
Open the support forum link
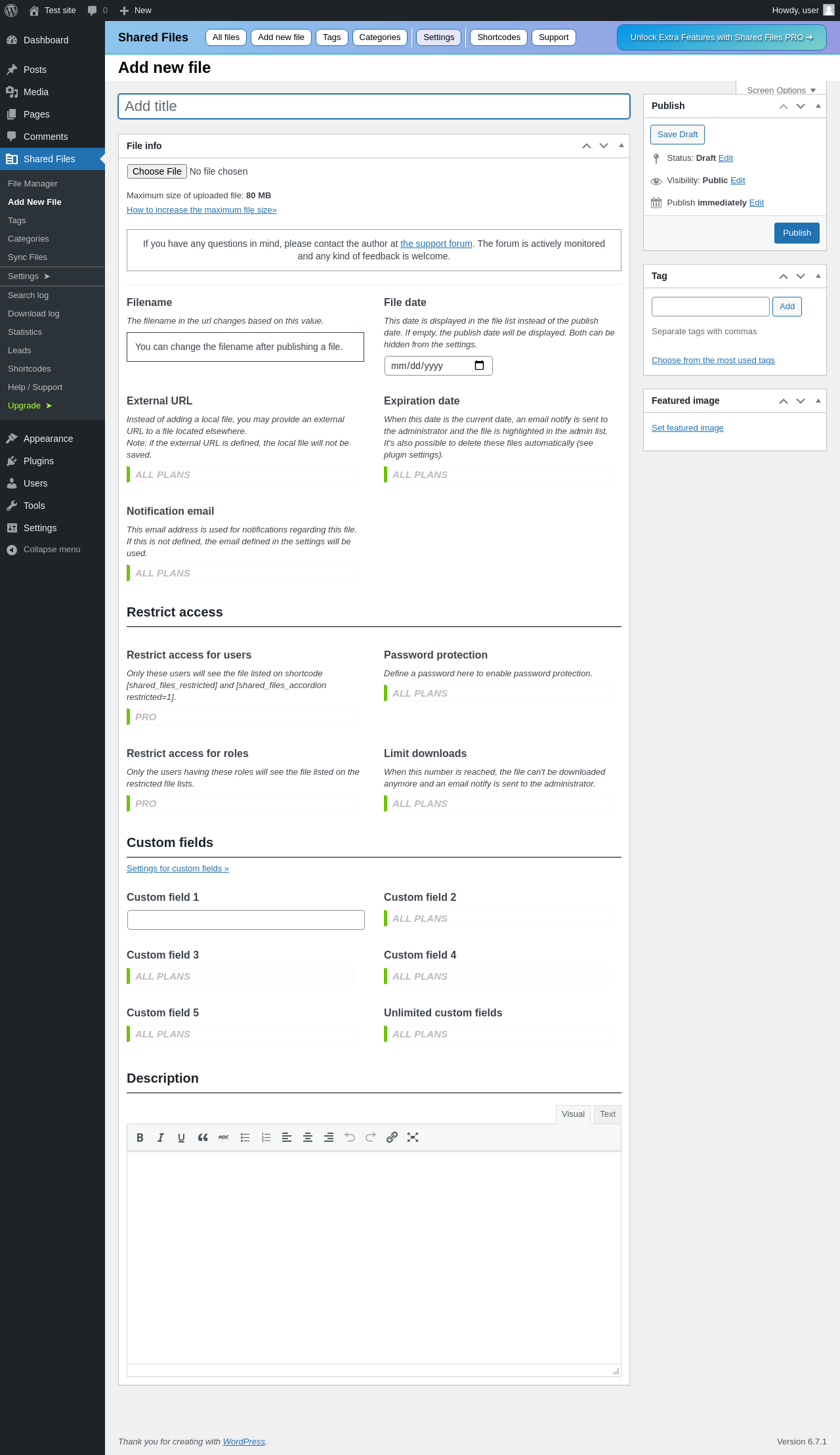point(436,244)
